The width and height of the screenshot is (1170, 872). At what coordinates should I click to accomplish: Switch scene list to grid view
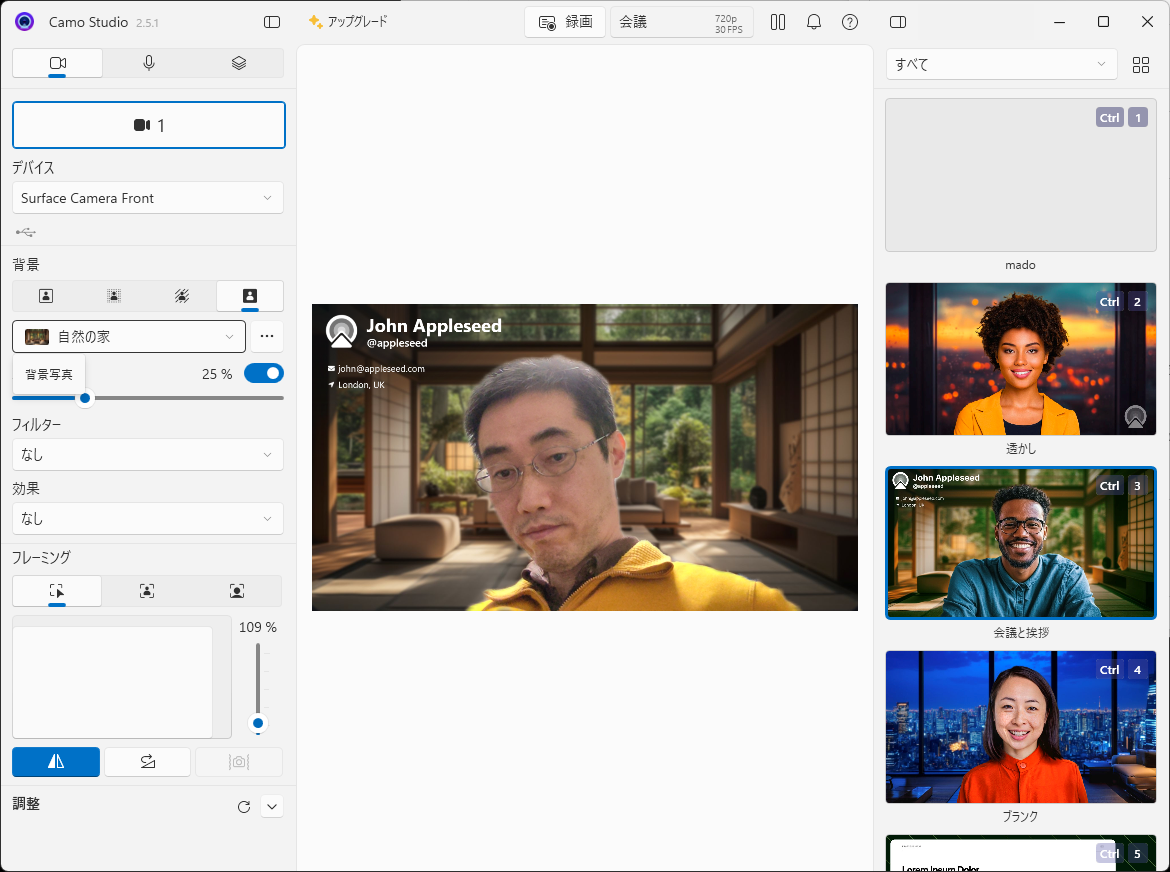pos(1140,65)
